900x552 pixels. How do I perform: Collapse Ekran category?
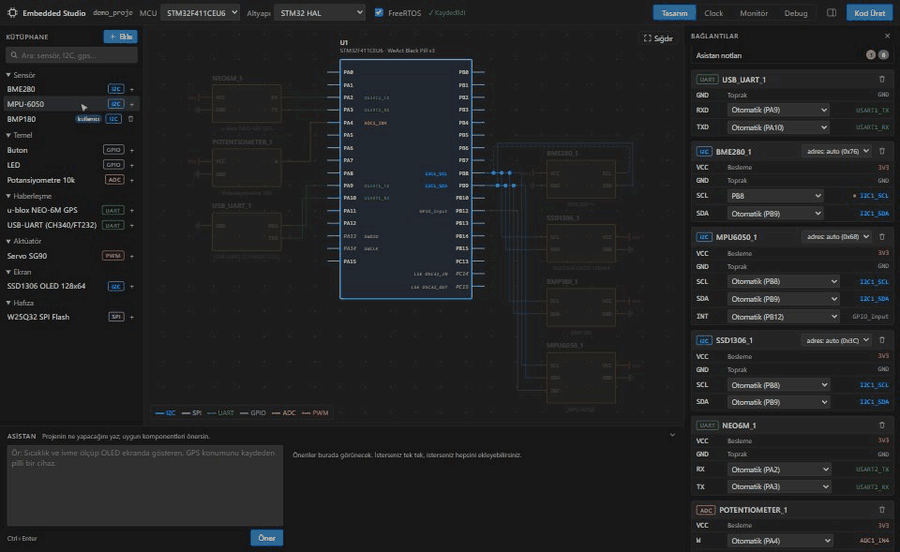[x=18, y=272]
